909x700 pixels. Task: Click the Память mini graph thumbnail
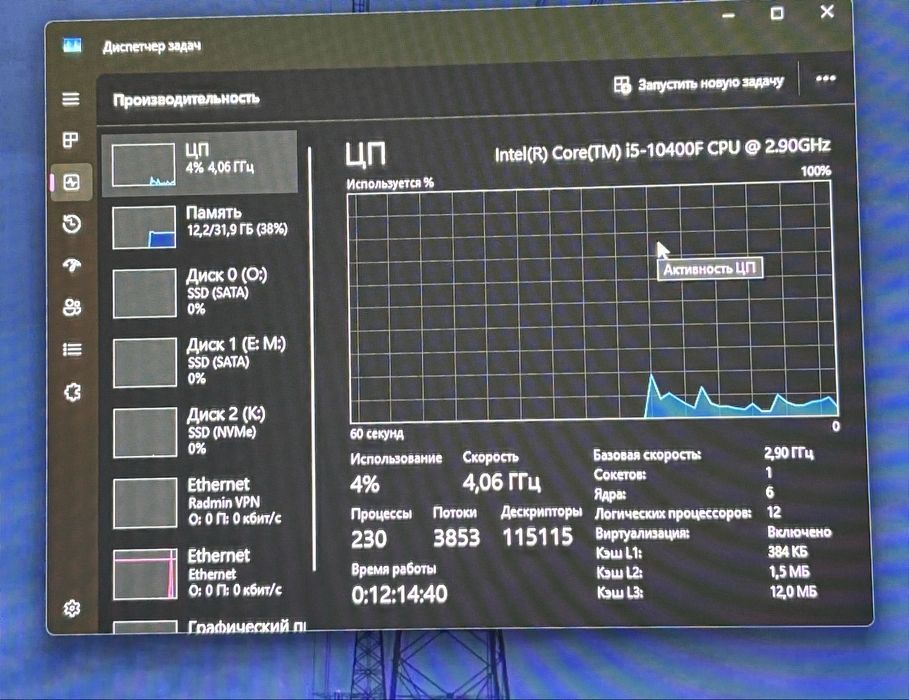[144, 227]
